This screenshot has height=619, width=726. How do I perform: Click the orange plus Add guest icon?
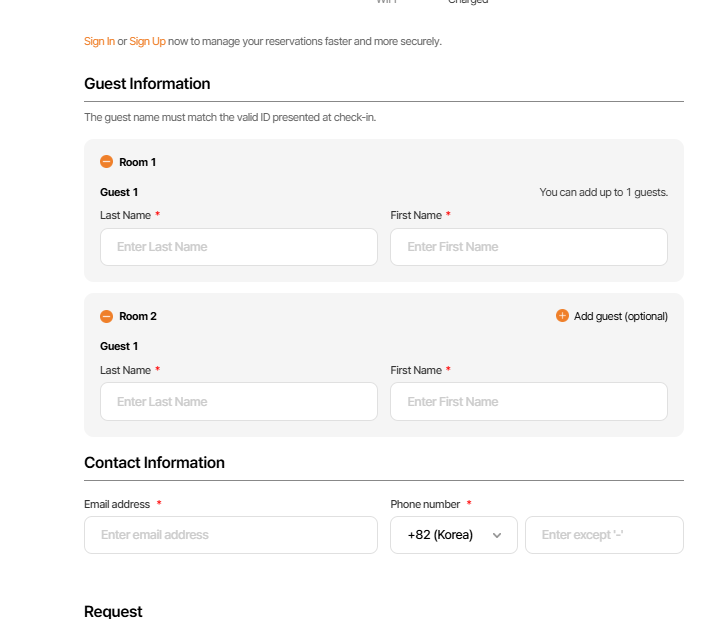[562, 316]
